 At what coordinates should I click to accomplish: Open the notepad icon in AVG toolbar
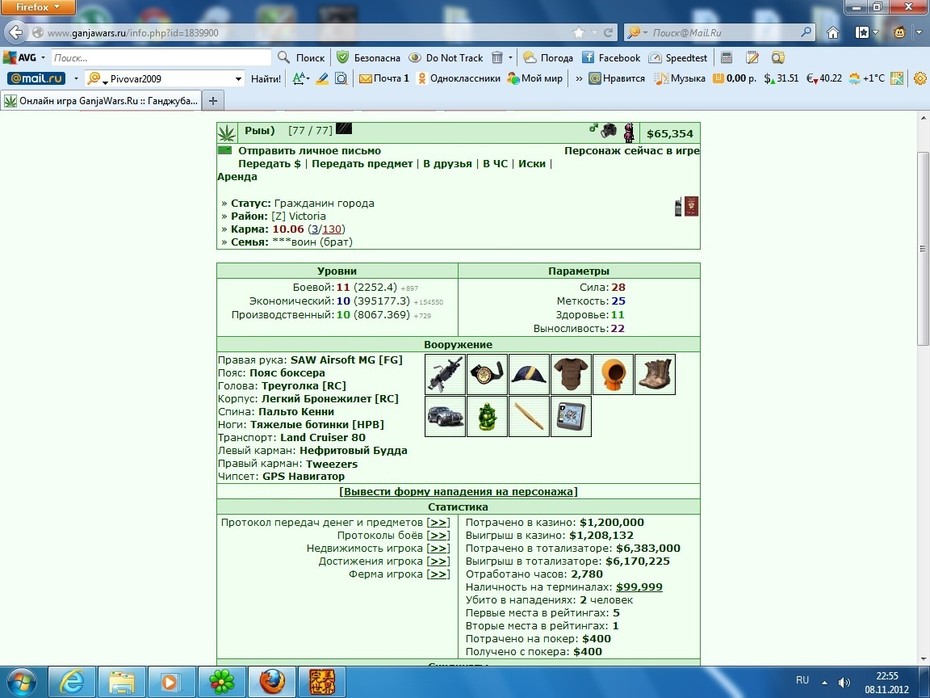click(x=752, y=58)
